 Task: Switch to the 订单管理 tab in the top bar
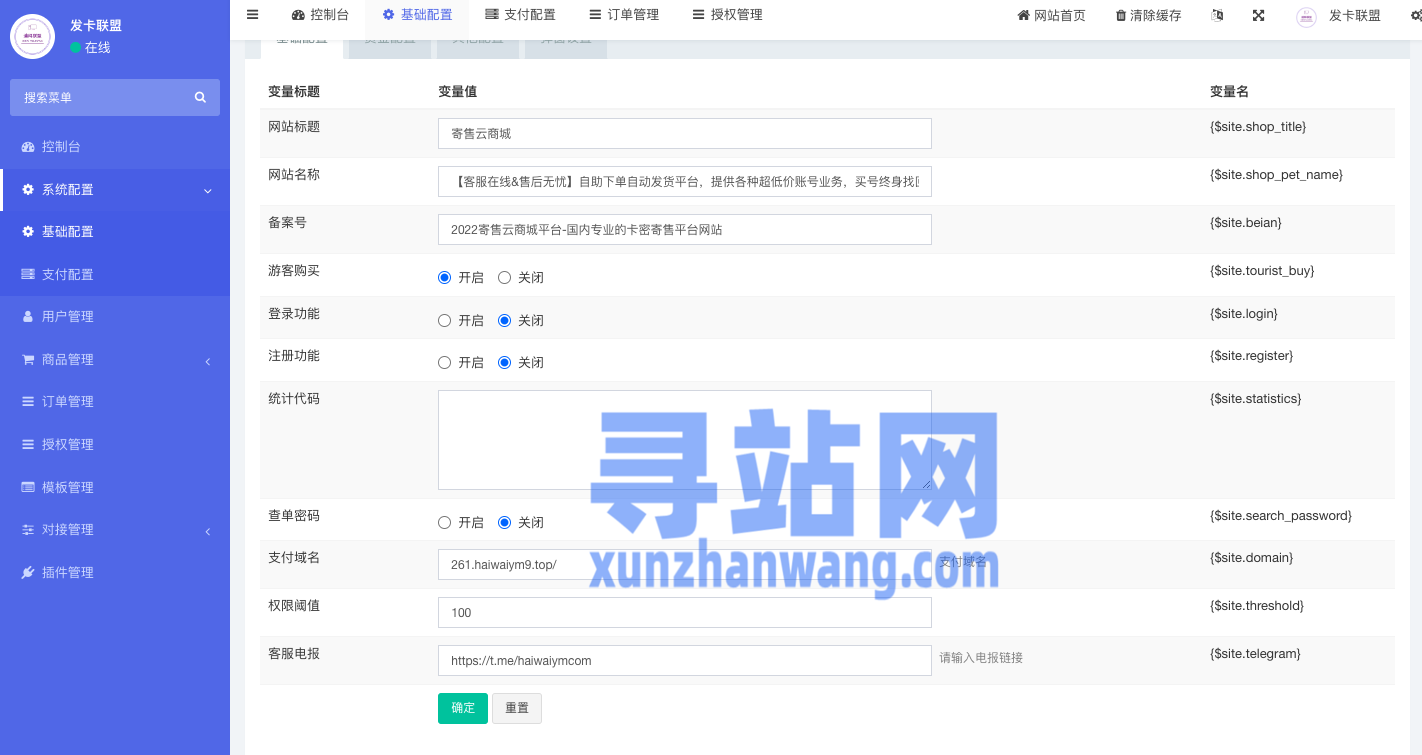pos(624,15)
